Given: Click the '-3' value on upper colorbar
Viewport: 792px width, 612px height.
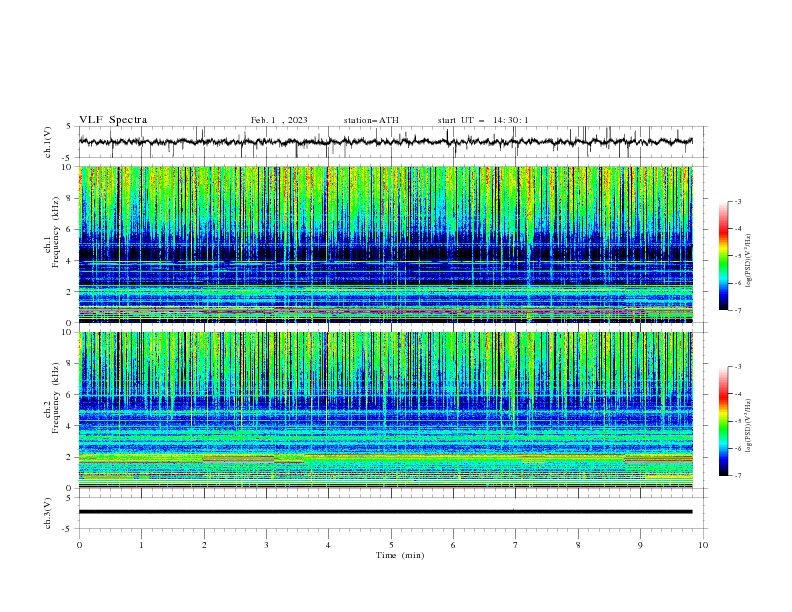Looking at the screenshot, I should click(737, 201).
